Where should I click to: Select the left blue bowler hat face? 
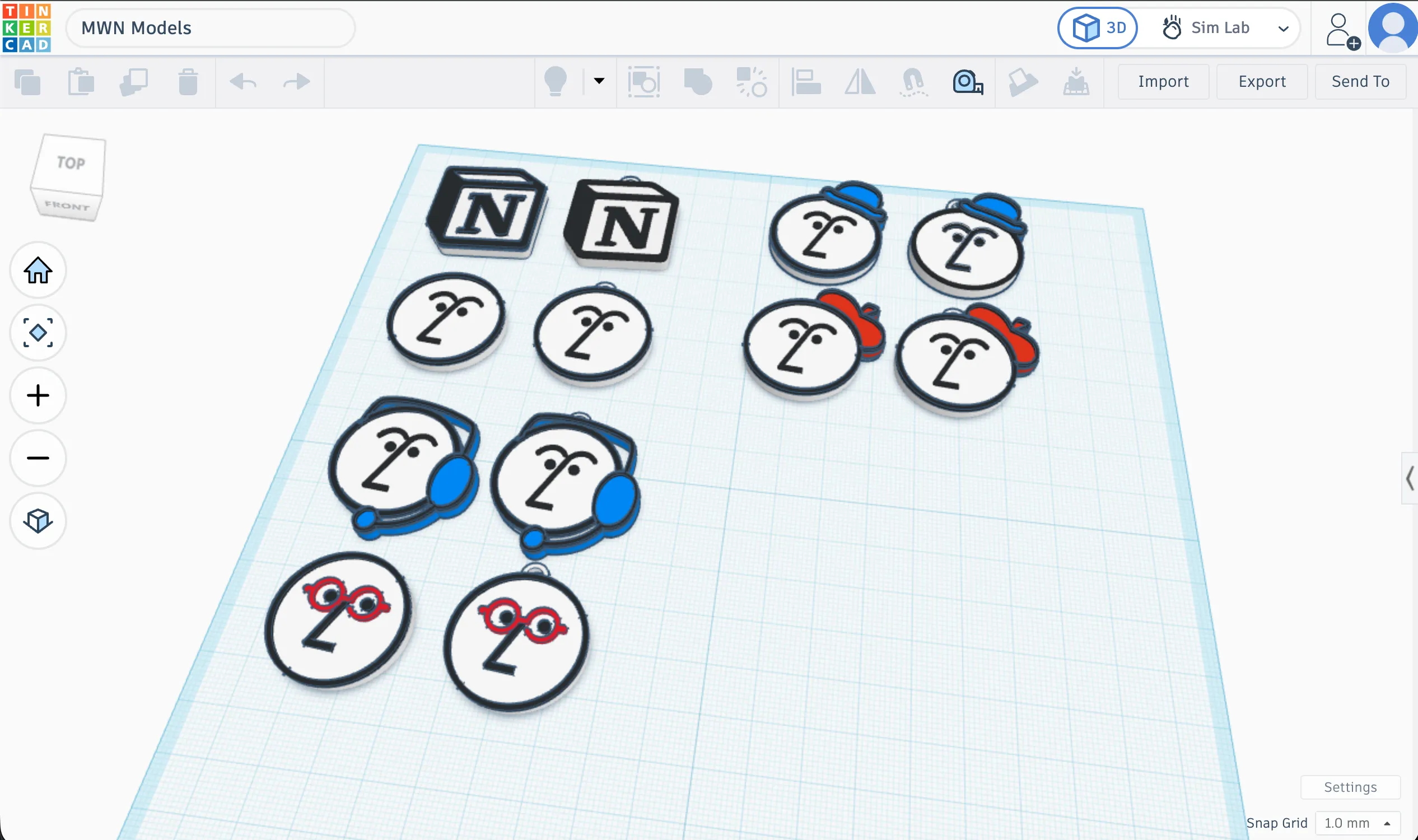coord(828,233)
